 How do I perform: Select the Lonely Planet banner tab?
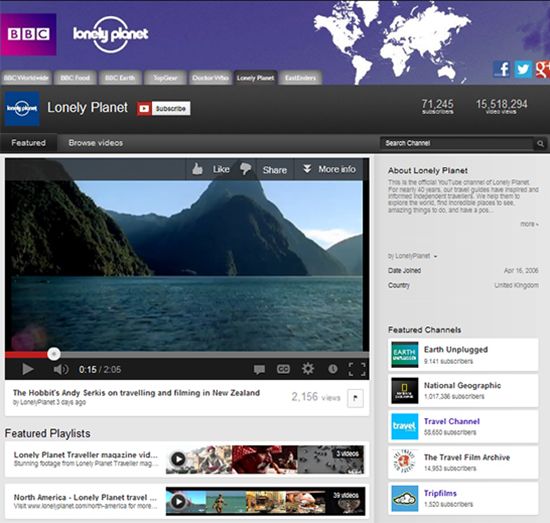255,78
